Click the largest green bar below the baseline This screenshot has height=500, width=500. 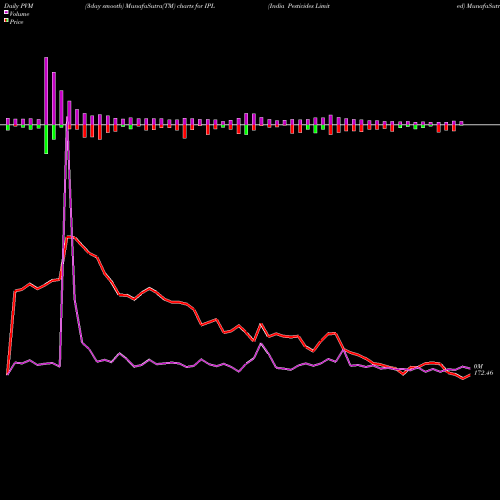[x=46, y=139]
